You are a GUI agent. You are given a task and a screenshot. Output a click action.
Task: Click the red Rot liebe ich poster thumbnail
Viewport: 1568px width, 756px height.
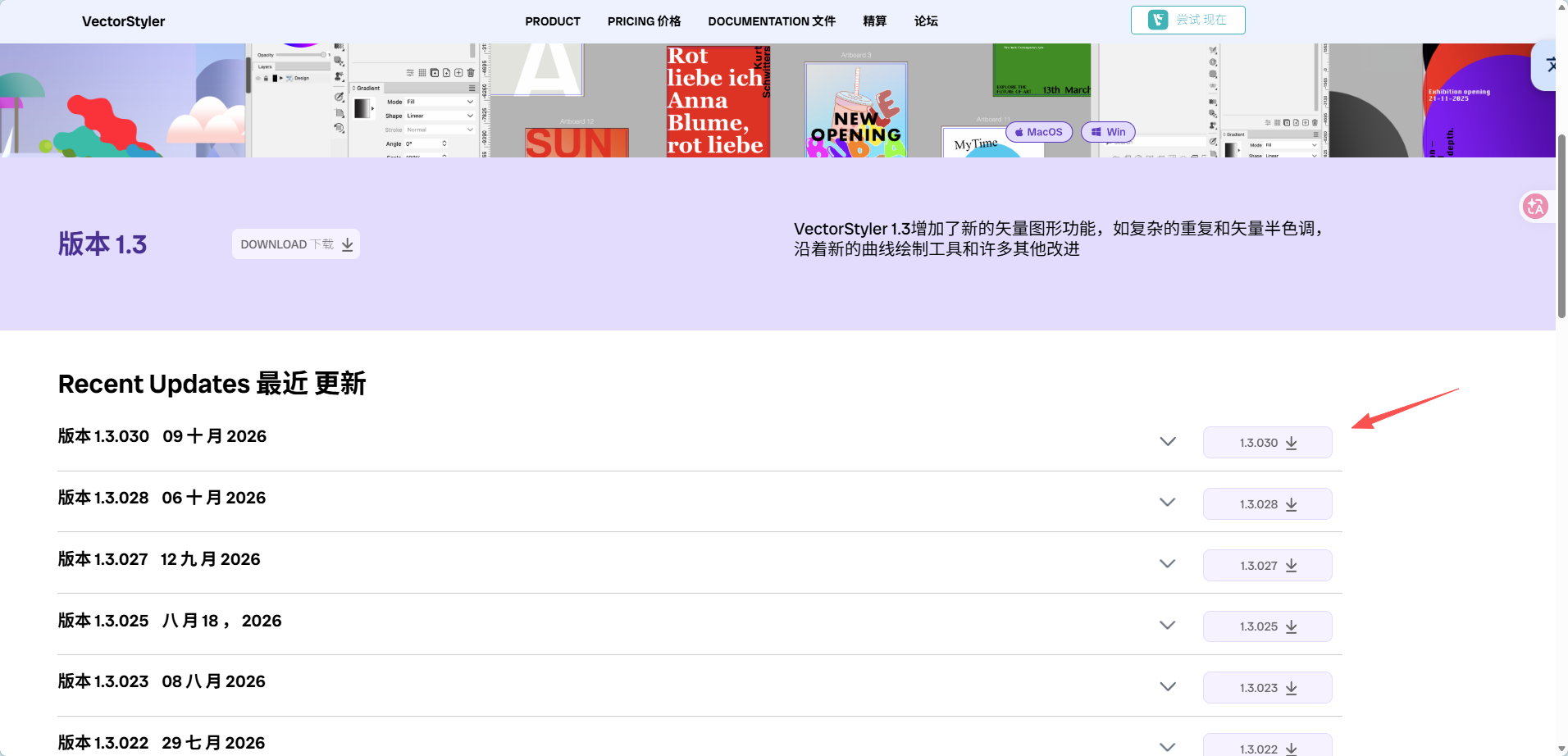point(718,101)
